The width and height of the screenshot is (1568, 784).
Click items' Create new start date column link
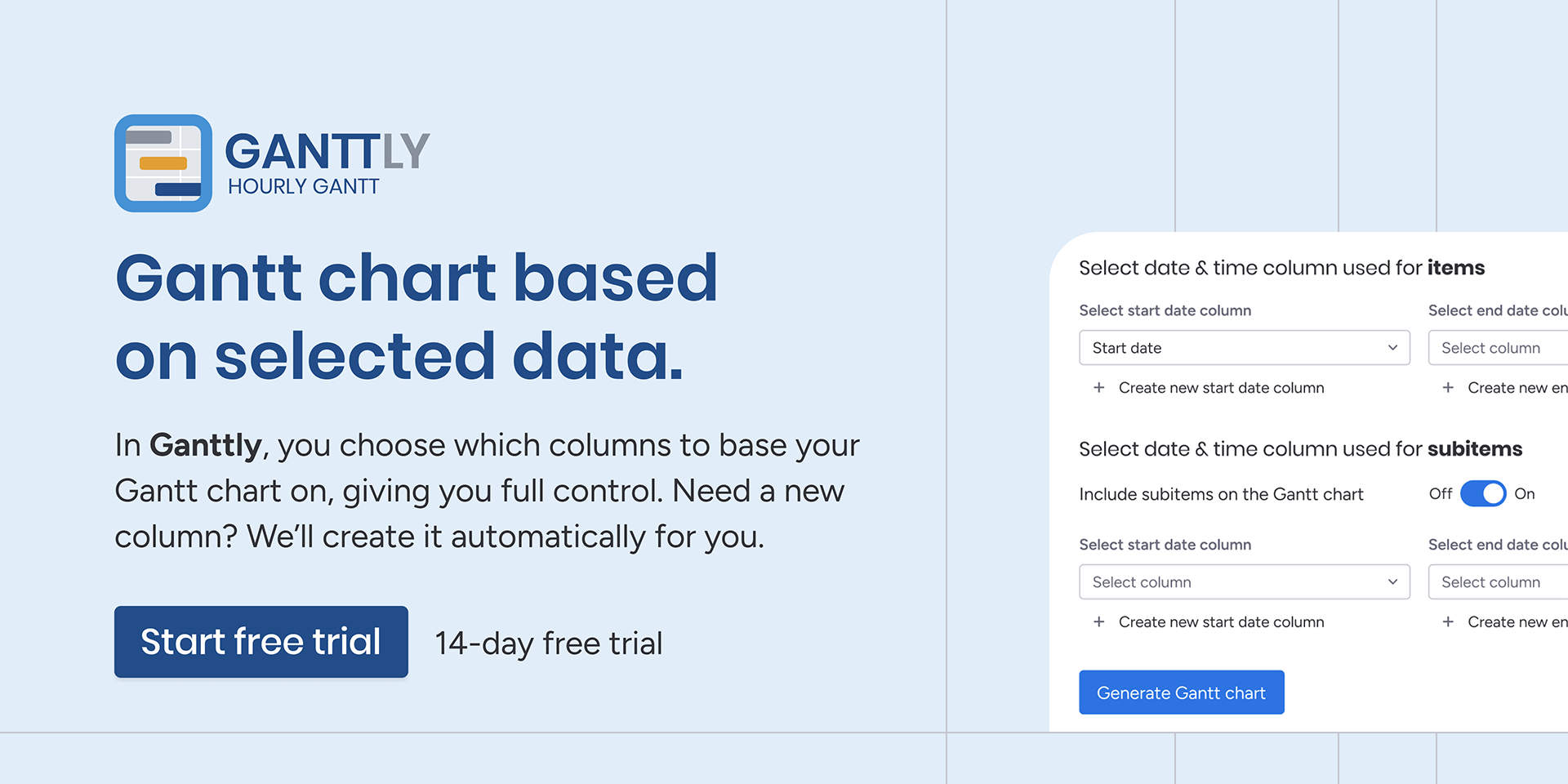pyautogui.click(x=1221, y=388)
